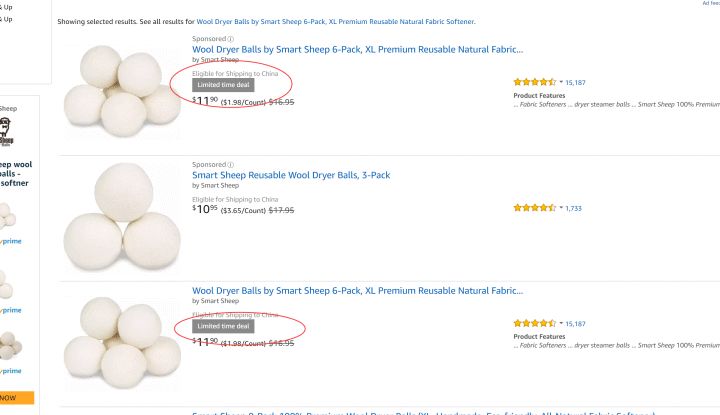Expand rating dropdown arrow for 3-Pack result
This screenshot has height=415, width=720.
[x=560, y=208]
